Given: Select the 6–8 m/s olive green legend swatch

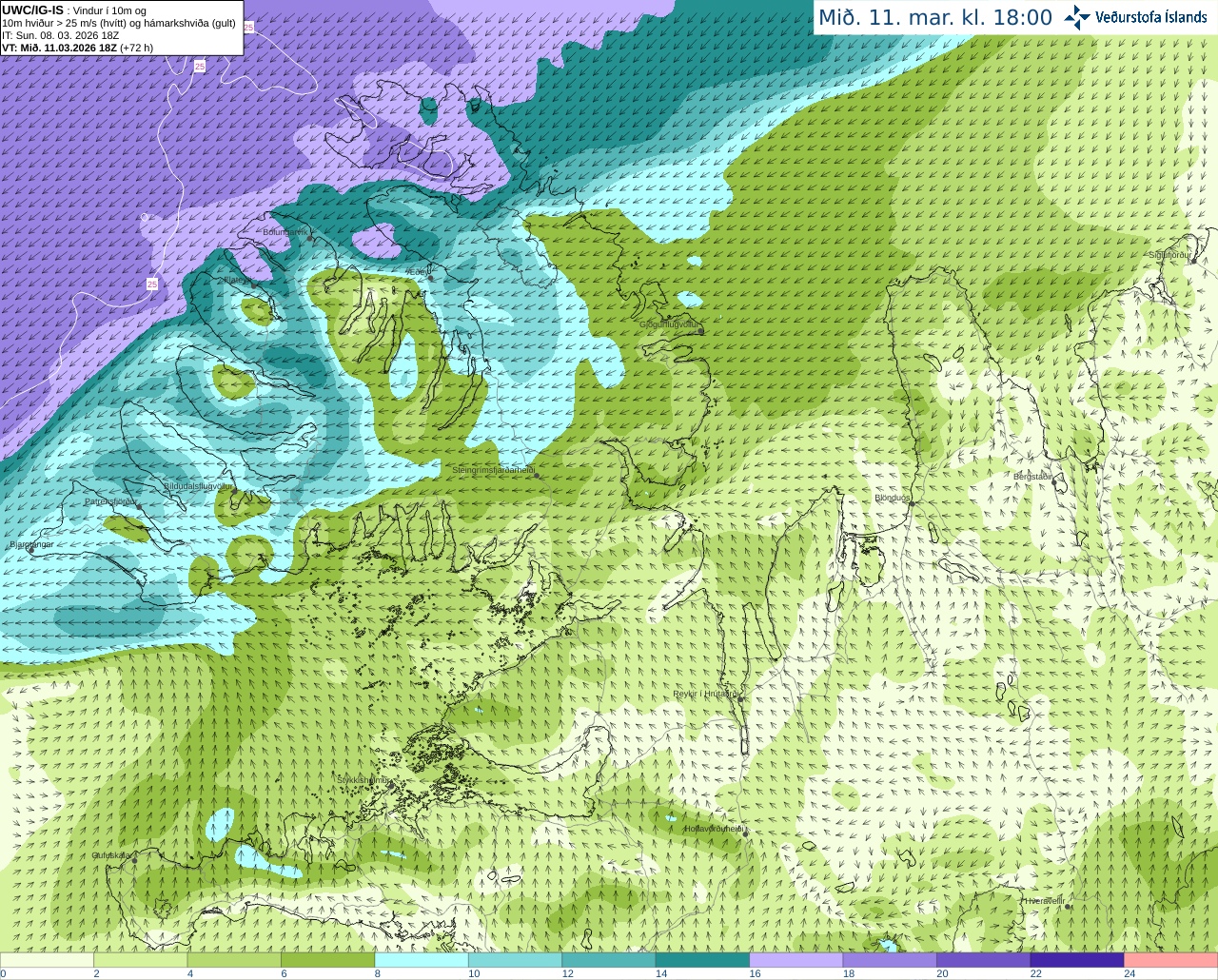Looking at the screenshot, I should click(x=328, y=960).
